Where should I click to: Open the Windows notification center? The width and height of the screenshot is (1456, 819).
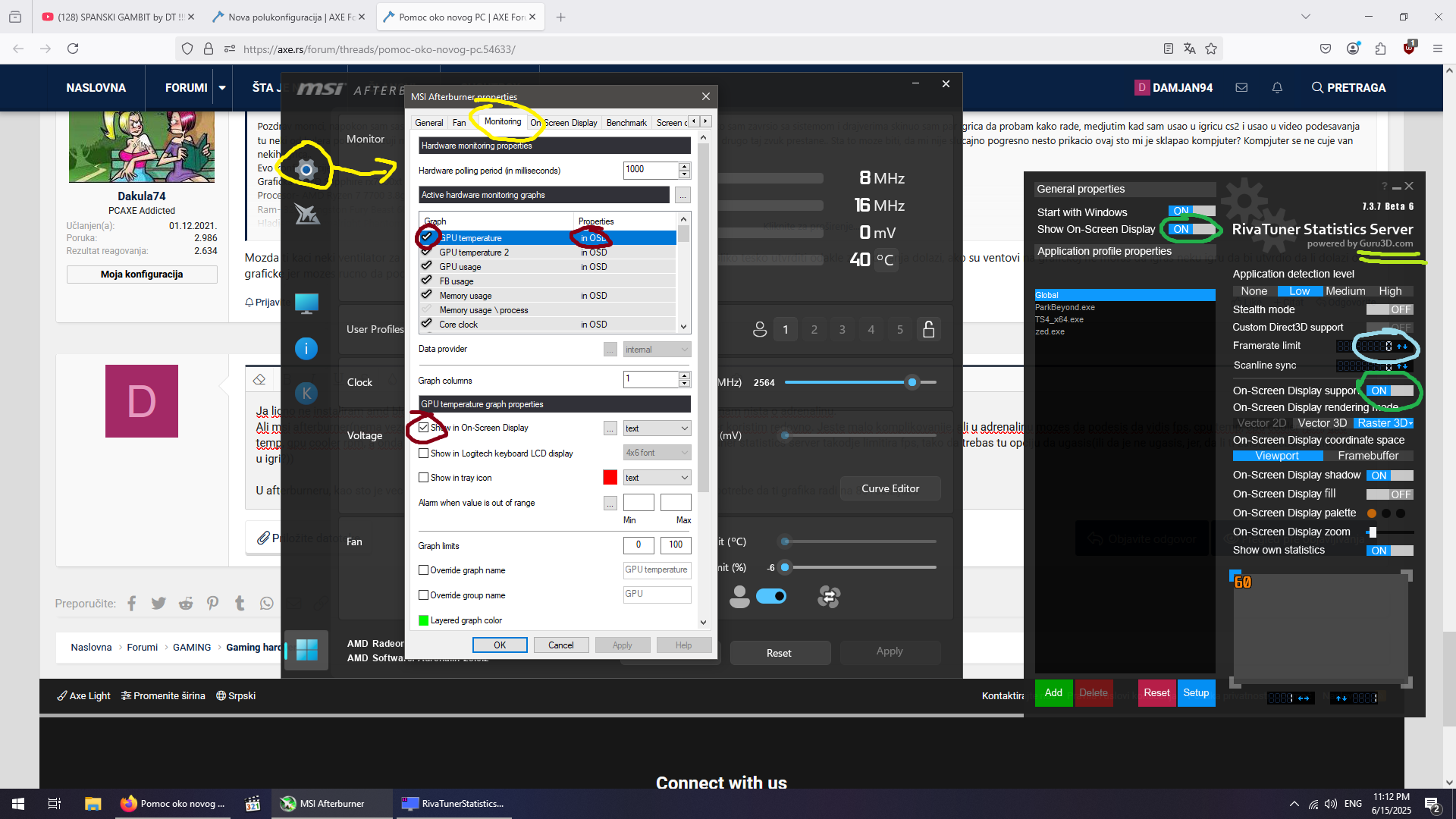pyautogui.click(x=1432, y=804)
